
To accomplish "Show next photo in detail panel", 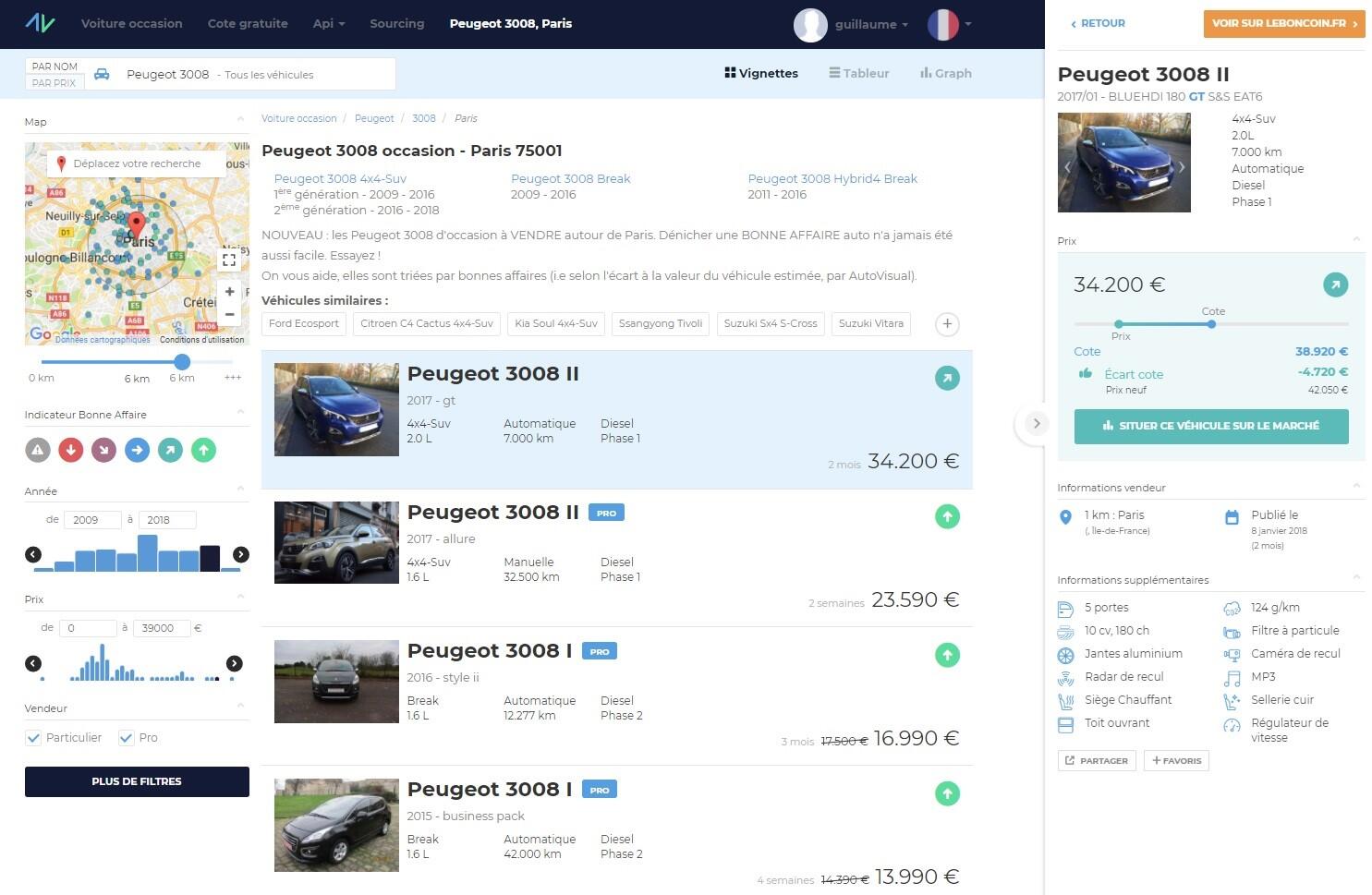I will tap(1181, 167).
